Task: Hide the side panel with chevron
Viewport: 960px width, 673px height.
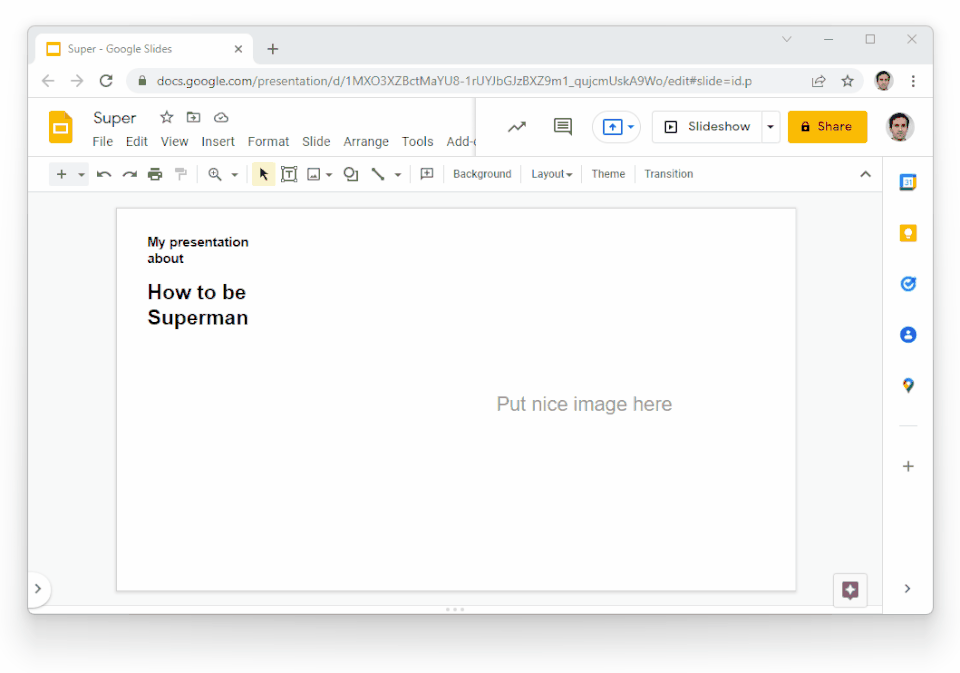Action: click(x=907, y=588)
